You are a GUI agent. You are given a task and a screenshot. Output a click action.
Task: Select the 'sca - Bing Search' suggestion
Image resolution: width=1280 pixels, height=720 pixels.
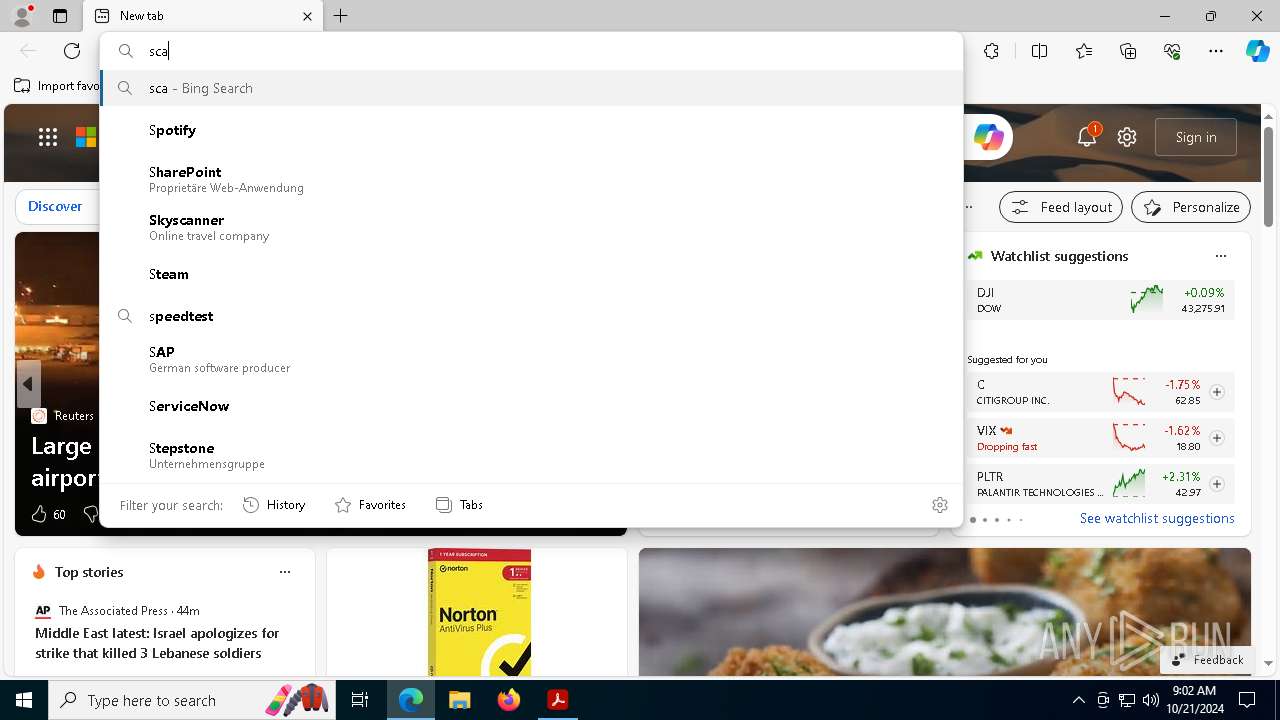(x=531, y=88)
